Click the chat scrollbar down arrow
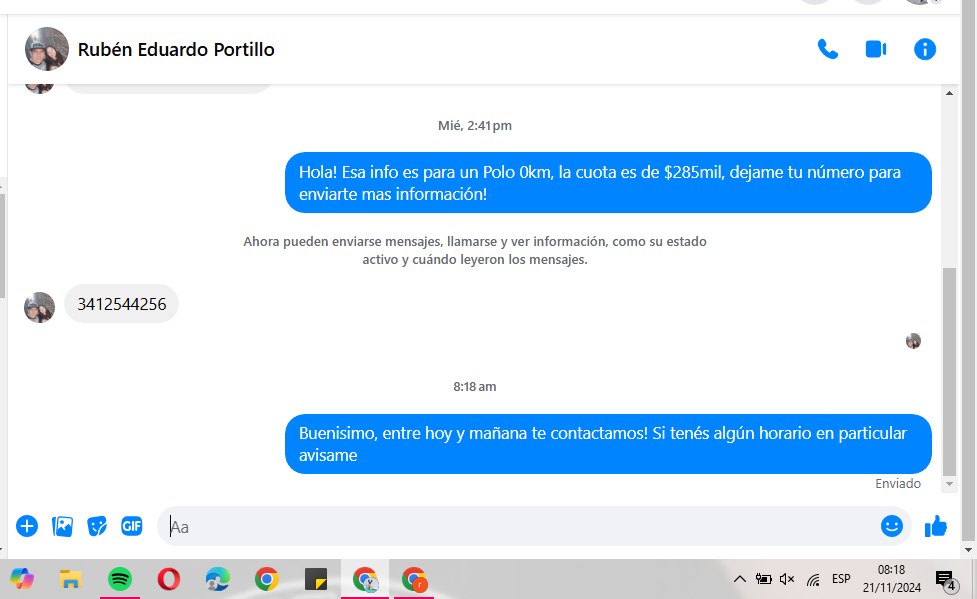Viewport: 977px width, 599px height. tap(950, 484)
